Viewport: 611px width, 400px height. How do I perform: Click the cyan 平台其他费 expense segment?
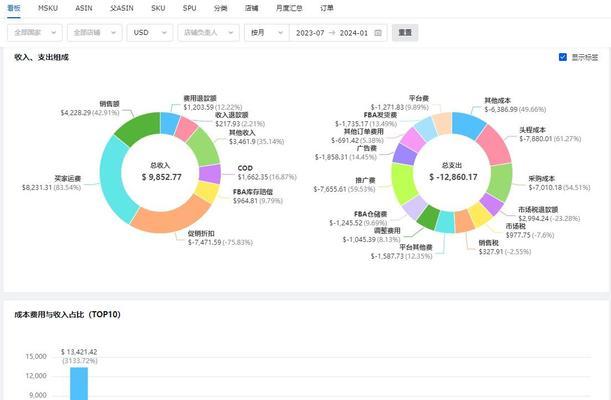coord(445,222)
